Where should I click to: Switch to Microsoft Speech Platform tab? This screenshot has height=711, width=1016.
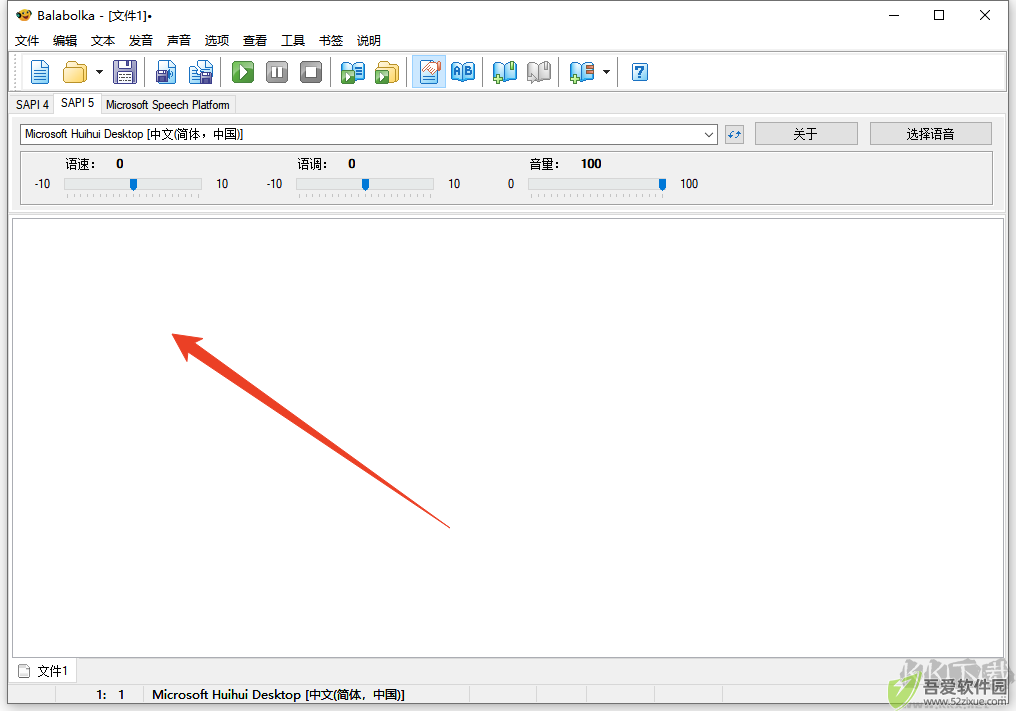tap(168, 104)
